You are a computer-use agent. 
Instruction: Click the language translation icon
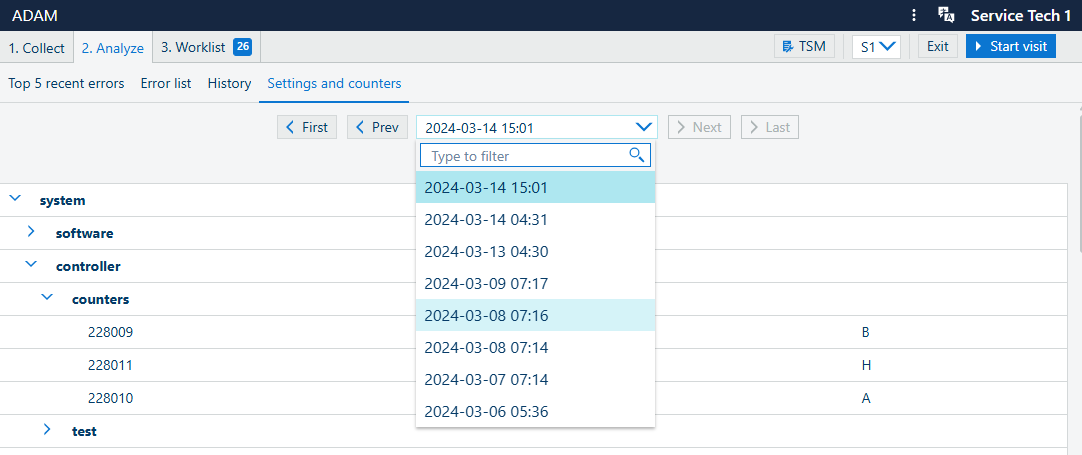[x=945, y=15]
